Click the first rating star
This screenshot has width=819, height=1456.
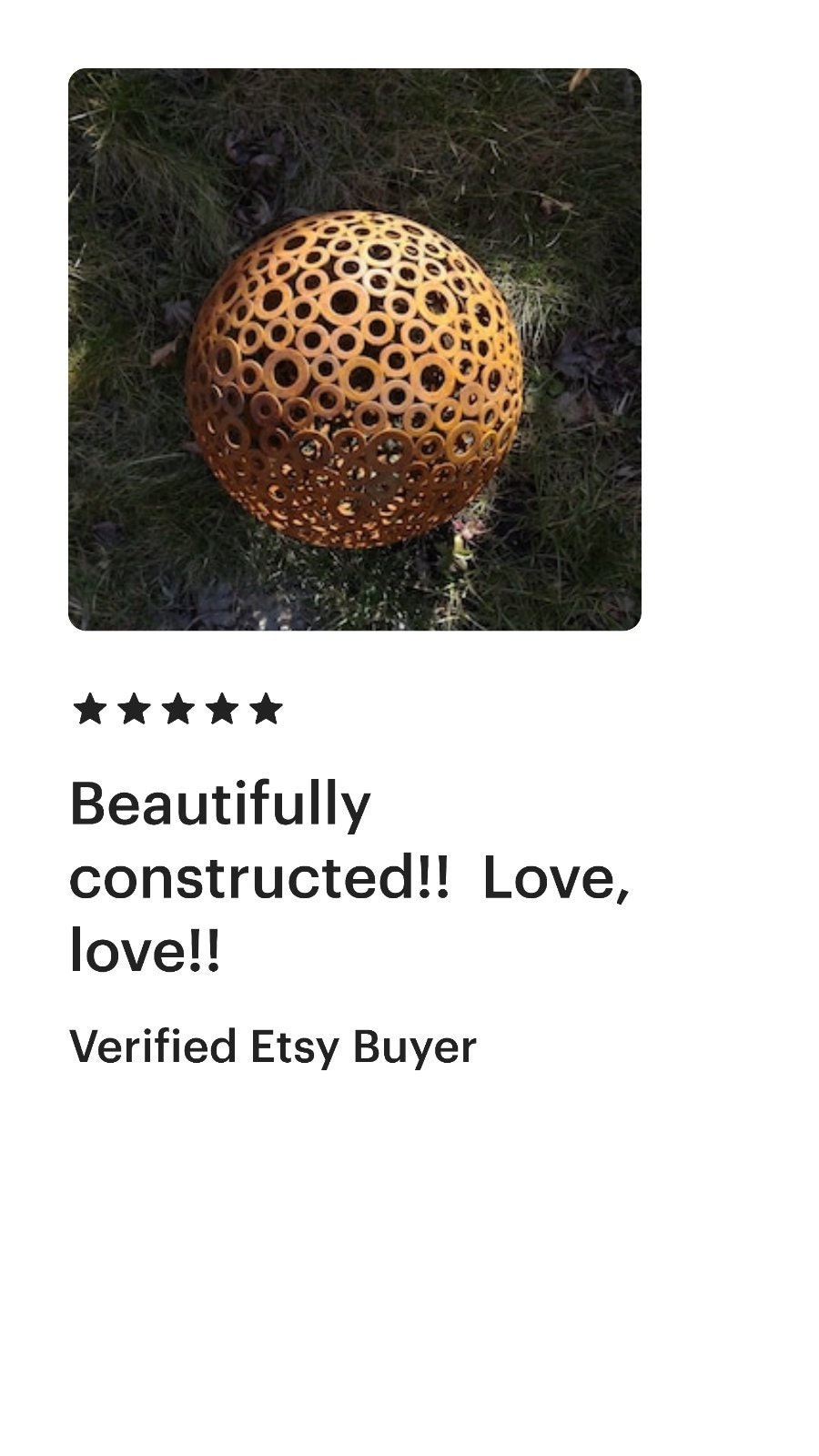(x=90, y=709)
